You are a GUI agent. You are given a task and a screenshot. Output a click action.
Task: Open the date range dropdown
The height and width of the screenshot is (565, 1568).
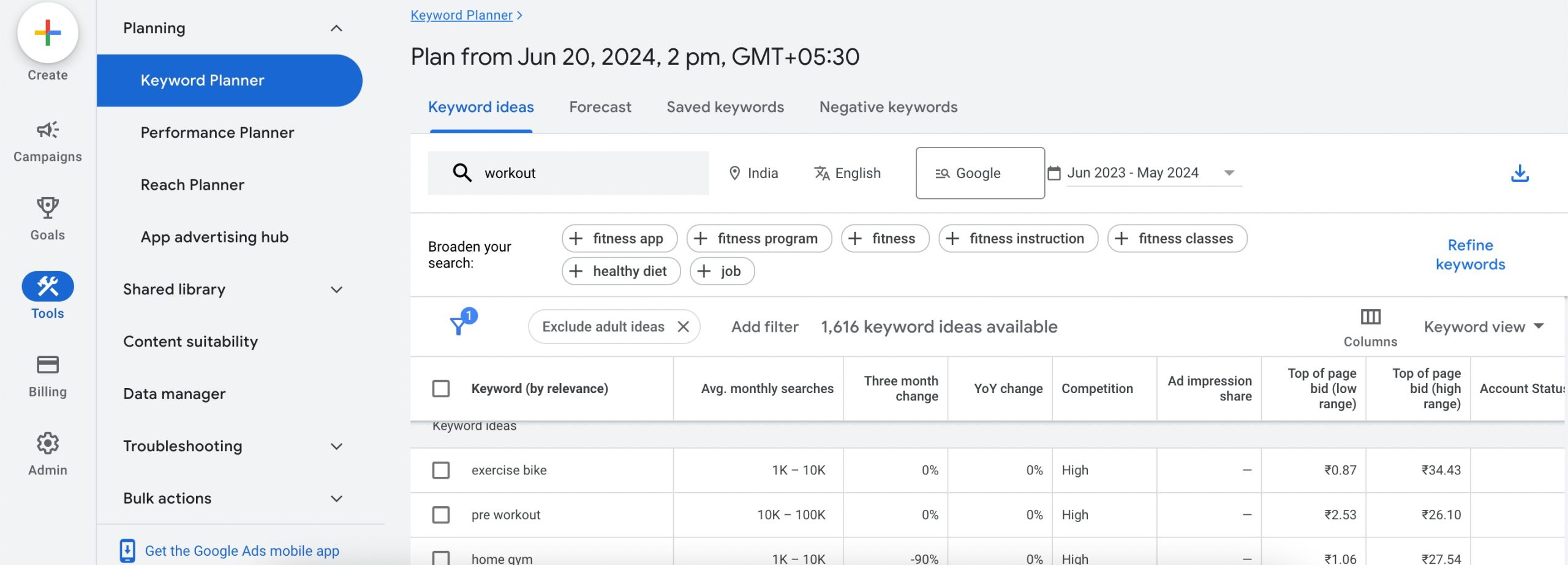click(x=1154, y=173)
